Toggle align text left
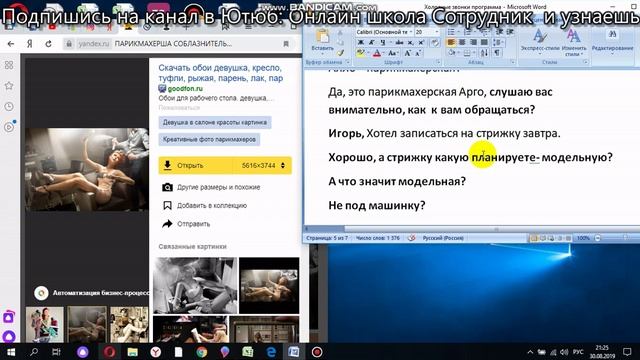The height and width of the screenshot is (360, 640). point(451,42)
